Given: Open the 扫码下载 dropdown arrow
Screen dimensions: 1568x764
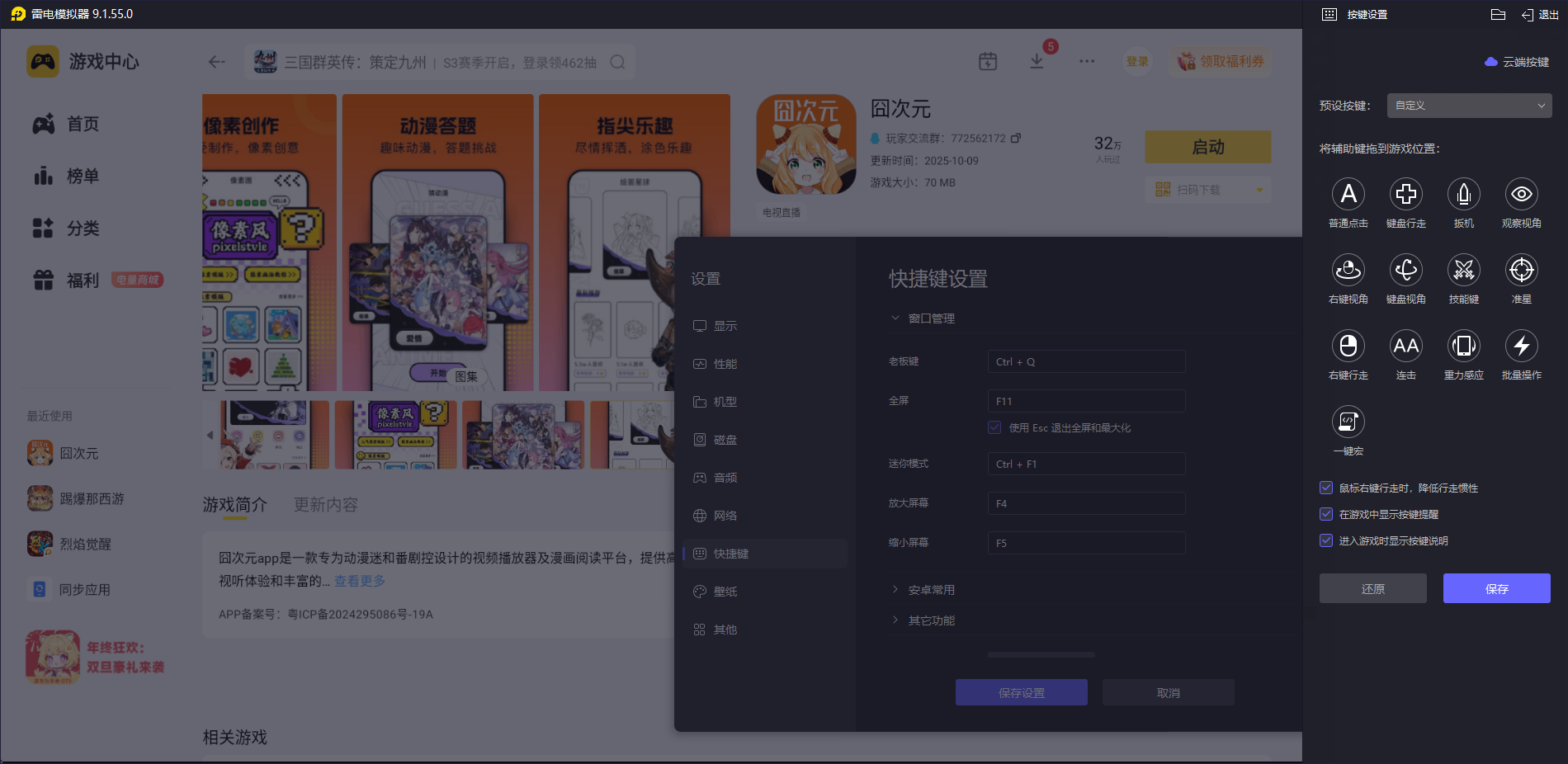Looking at the screenshot, I should click(1259, 190).
